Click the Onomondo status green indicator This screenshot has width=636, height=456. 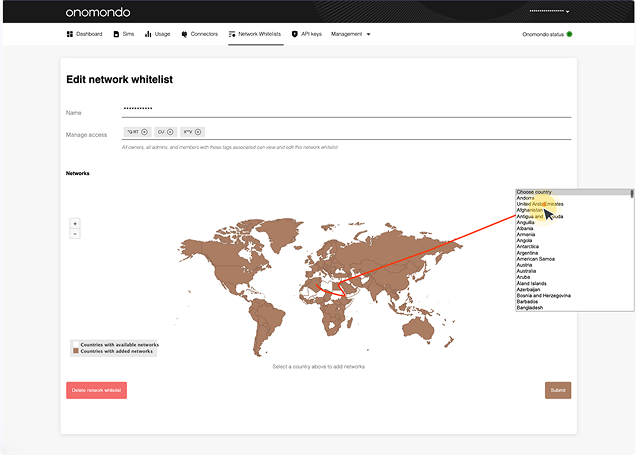pyautogui.click(x=569, y=34)
